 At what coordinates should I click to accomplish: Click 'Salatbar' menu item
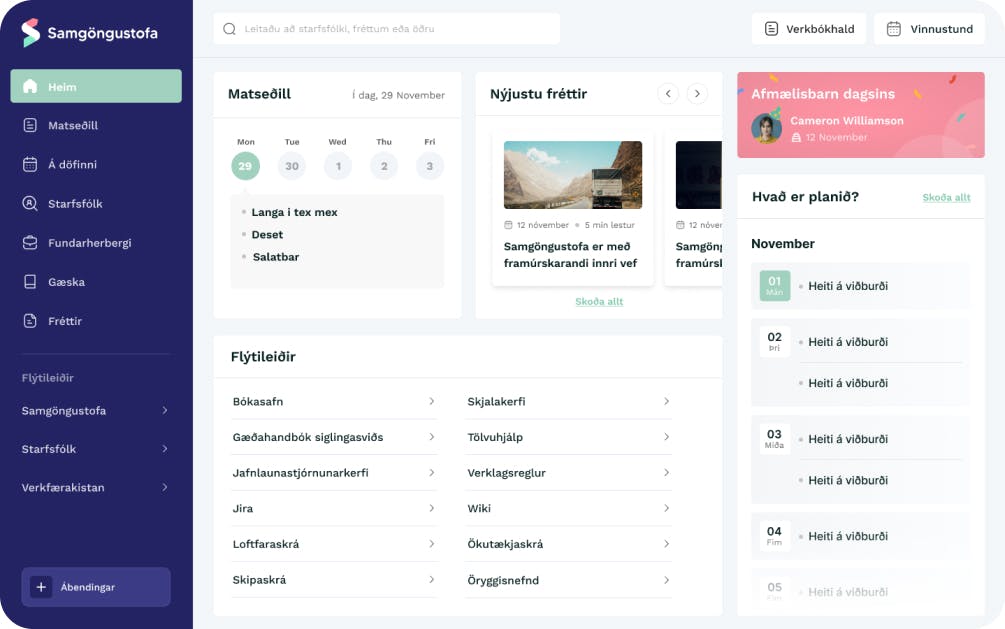[x=276, y=256]
